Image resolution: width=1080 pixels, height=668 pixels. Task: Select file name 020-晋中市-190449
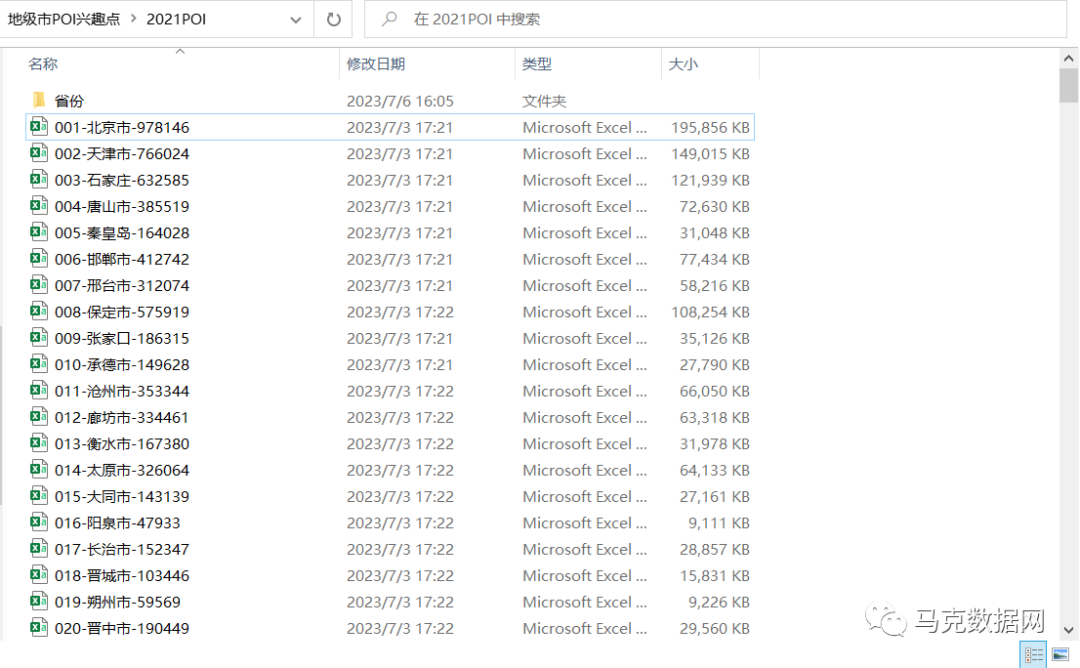click(122, 629)
